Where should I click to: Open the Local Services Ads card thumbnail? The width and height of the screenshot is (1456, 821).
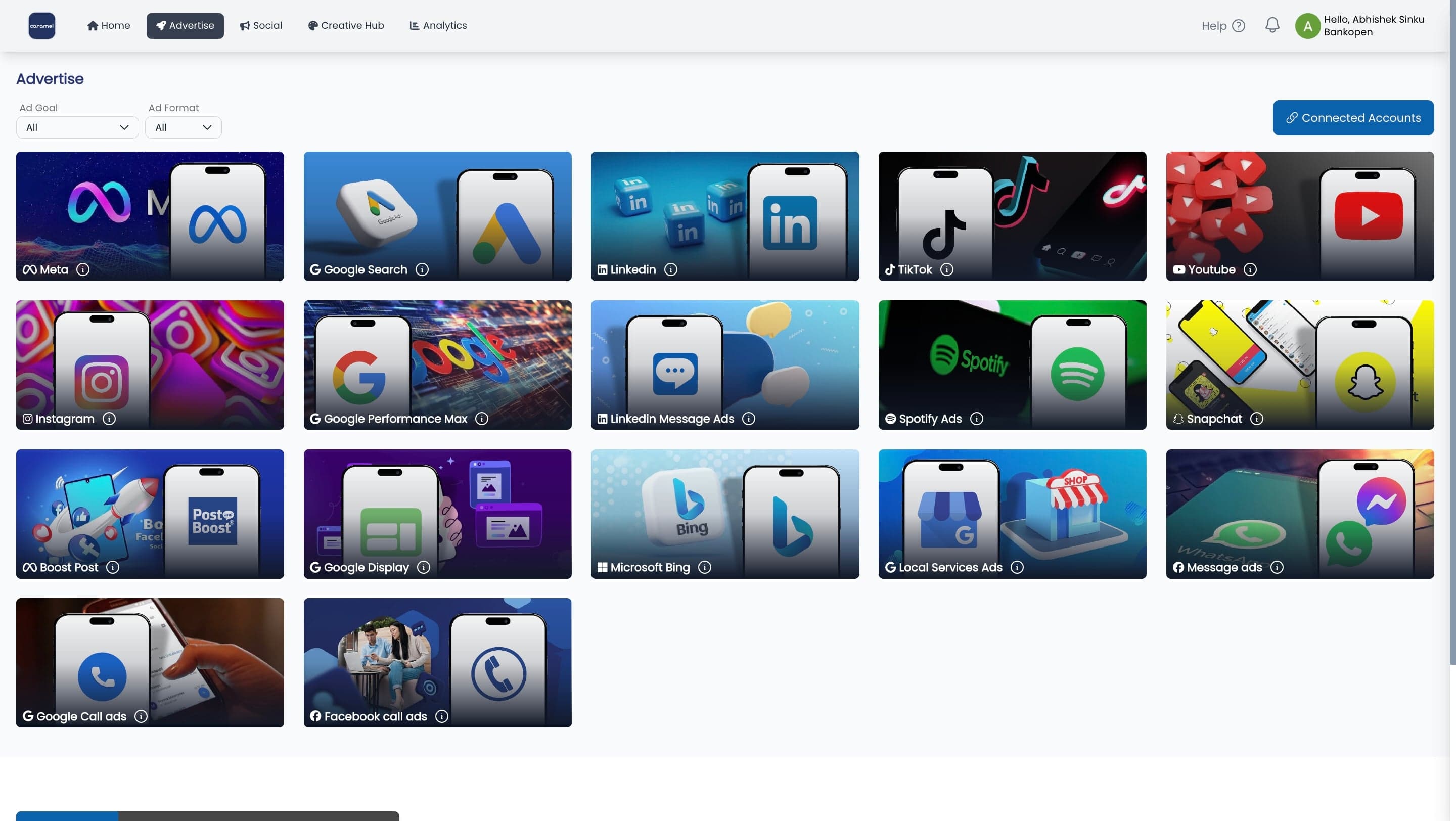[1012, 514]
